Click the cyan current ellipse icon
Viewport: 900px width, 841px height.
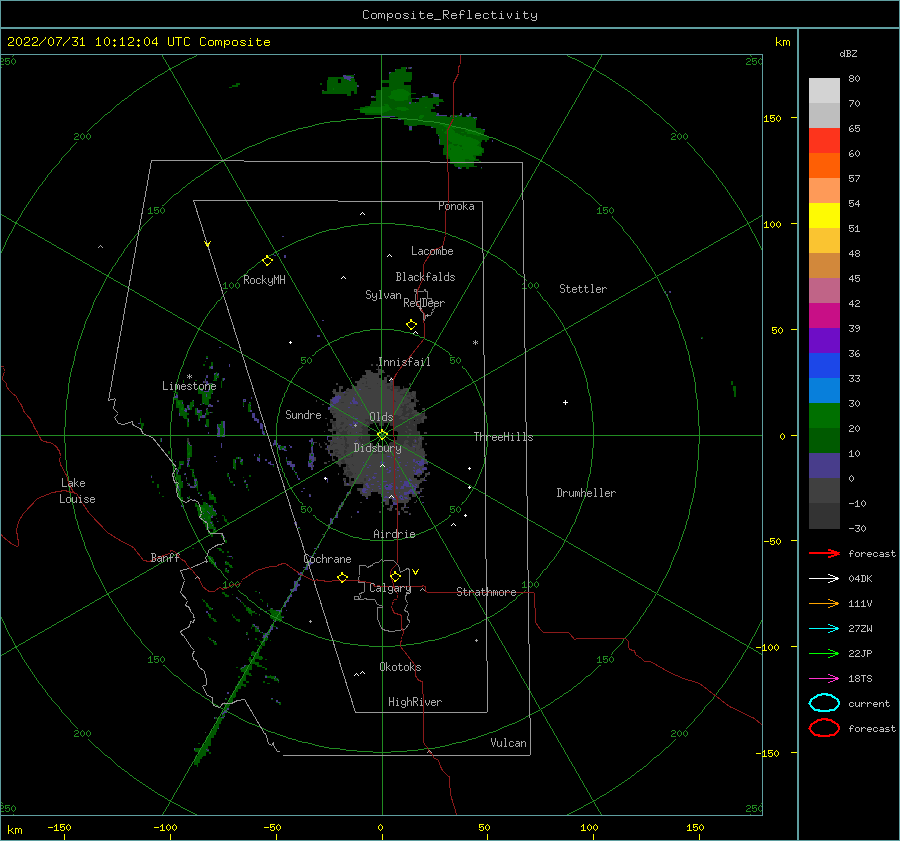pos(824,703)
